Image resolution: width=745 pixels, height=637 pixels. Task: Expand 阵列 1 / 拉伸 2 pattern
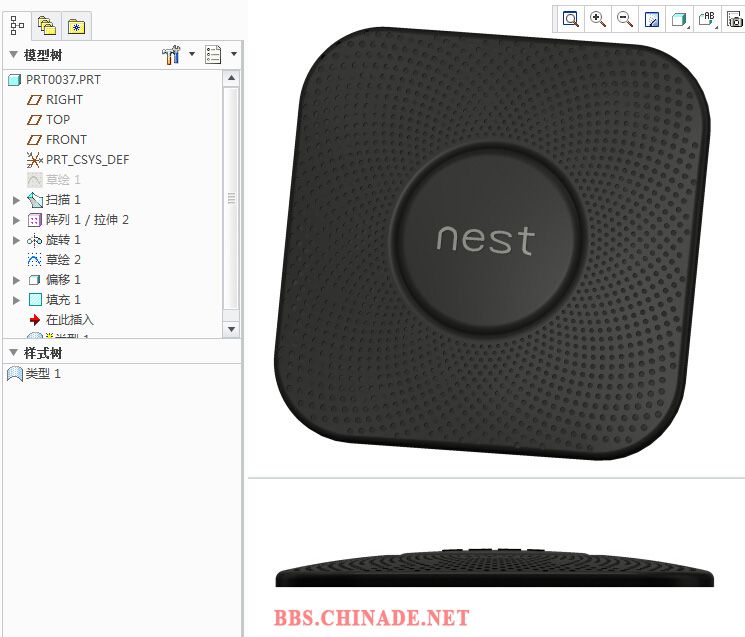16,220
